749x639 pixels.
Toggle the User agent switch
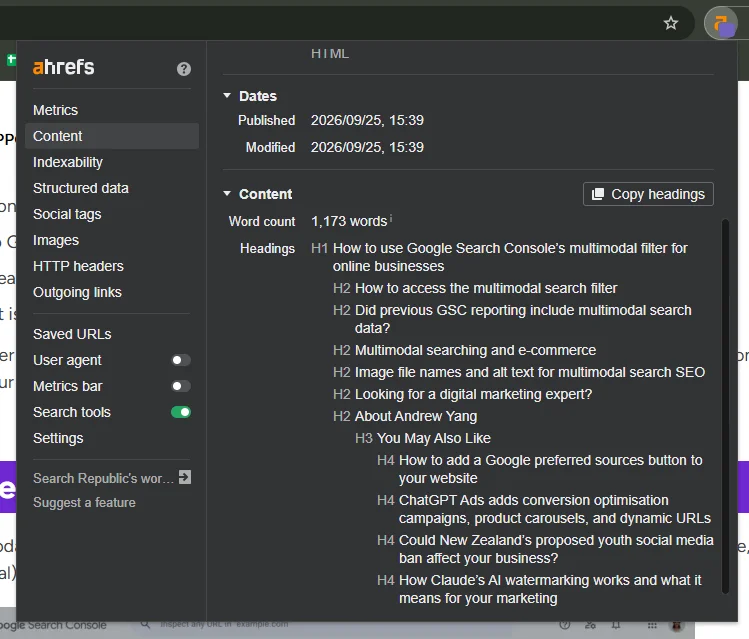point(181,360)
